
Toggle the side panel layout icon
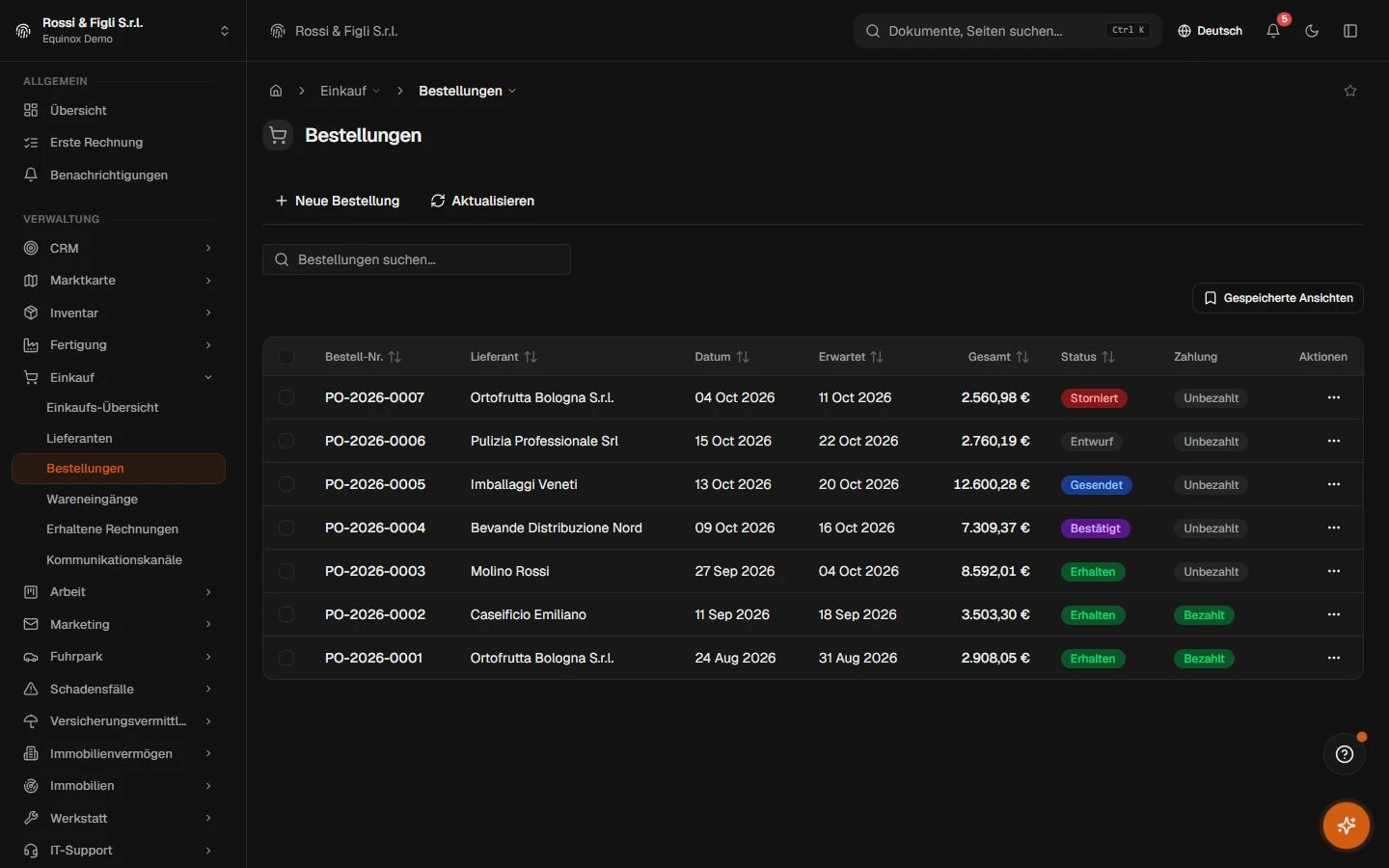pos(1350,31)
